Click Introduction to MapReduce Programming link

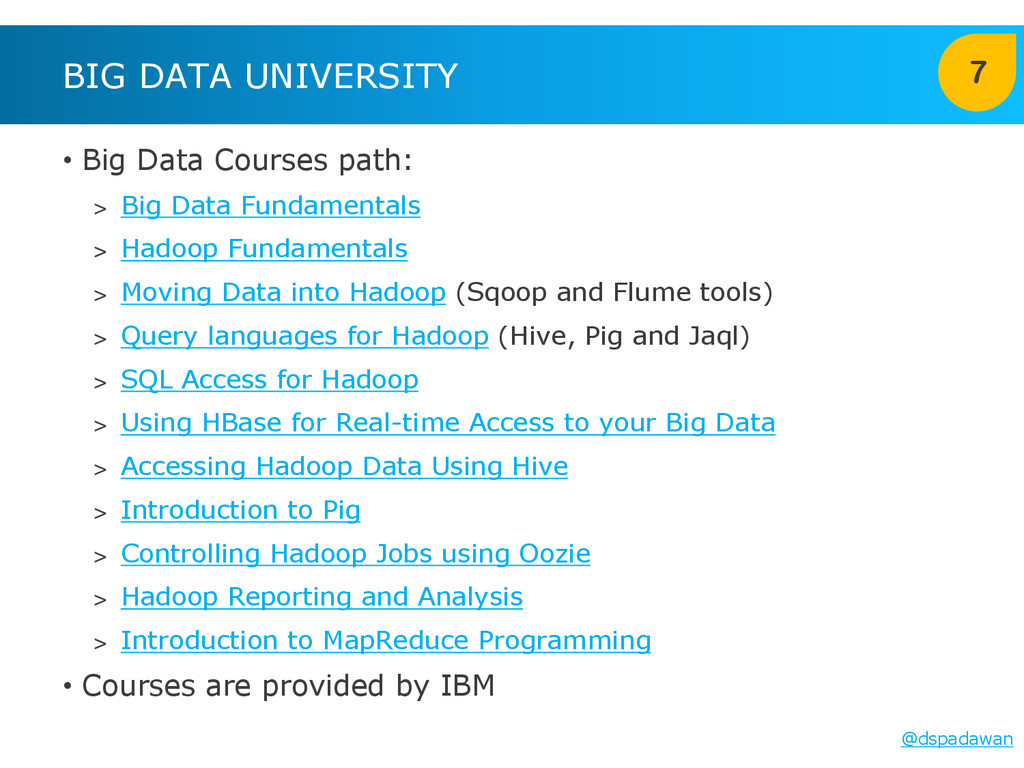(x=385, y=640)
